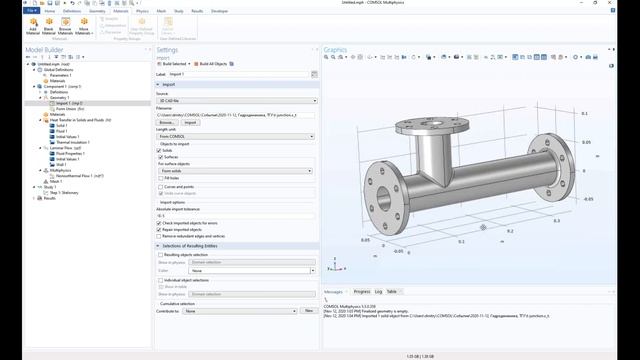Click the Browse... button
Image resolution: width=640 pixels, height=360 pixels.
click(167, 122)
